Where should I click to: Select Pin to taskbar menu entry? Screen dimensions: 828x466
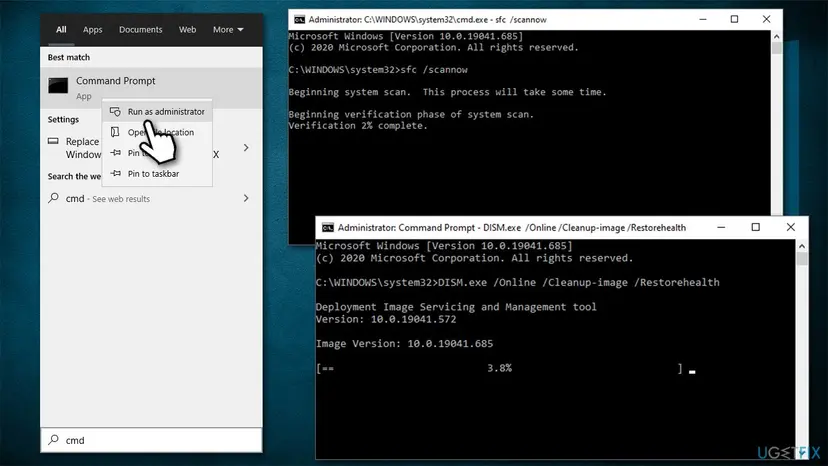pyautogui.click(x=157, y=173)
